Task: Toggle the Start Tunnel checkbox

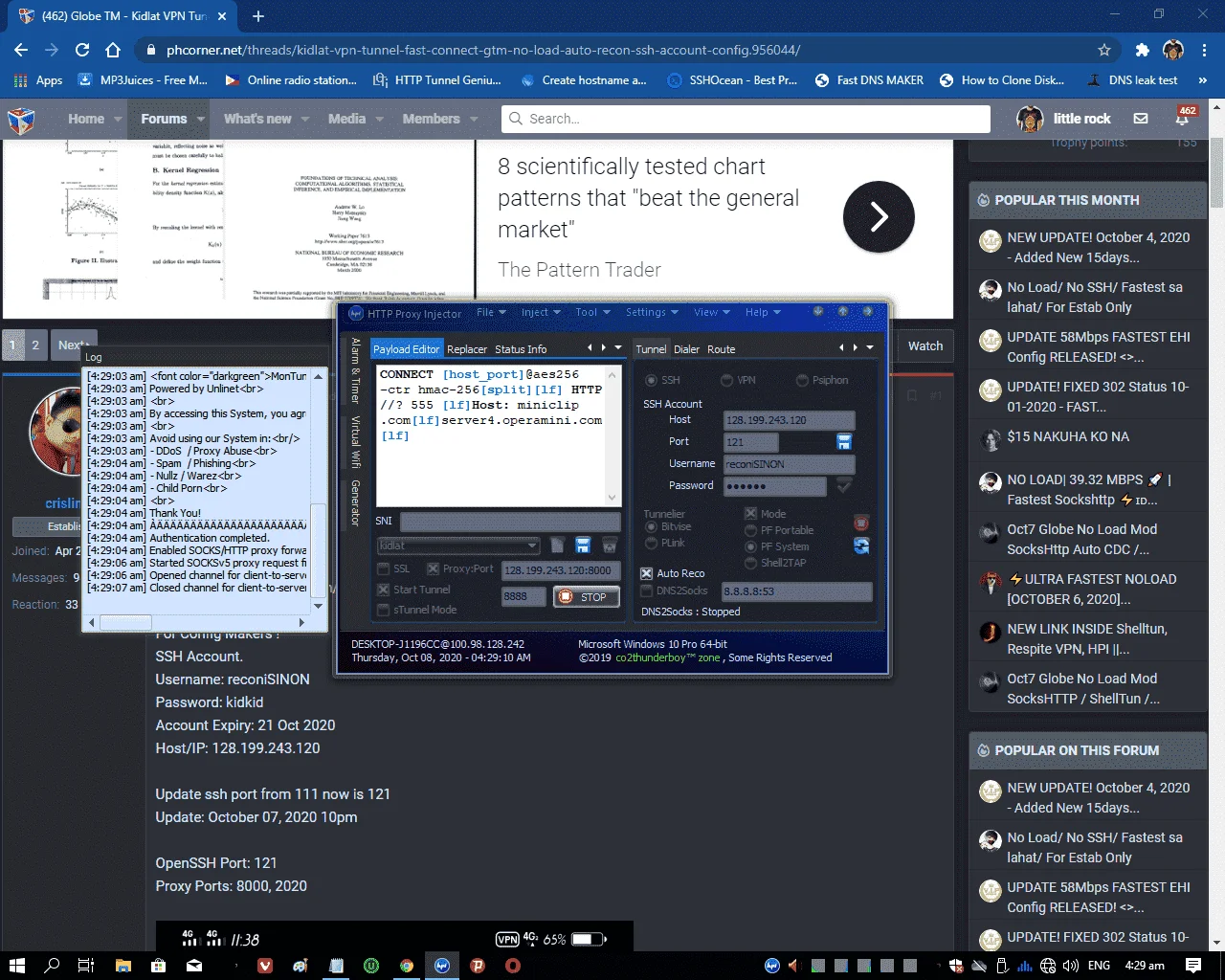Action: (x=384, y=590)
